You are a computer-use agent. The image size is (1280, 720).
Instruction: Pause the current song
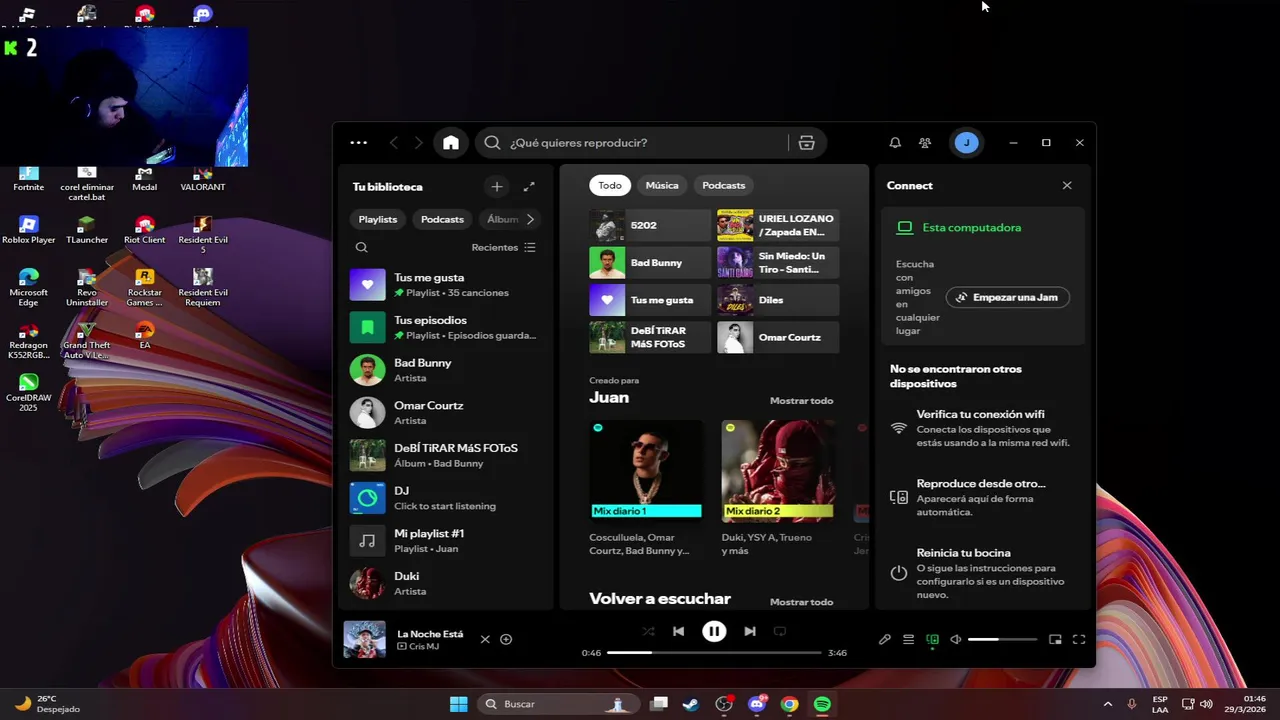click(x=714, y=631)
